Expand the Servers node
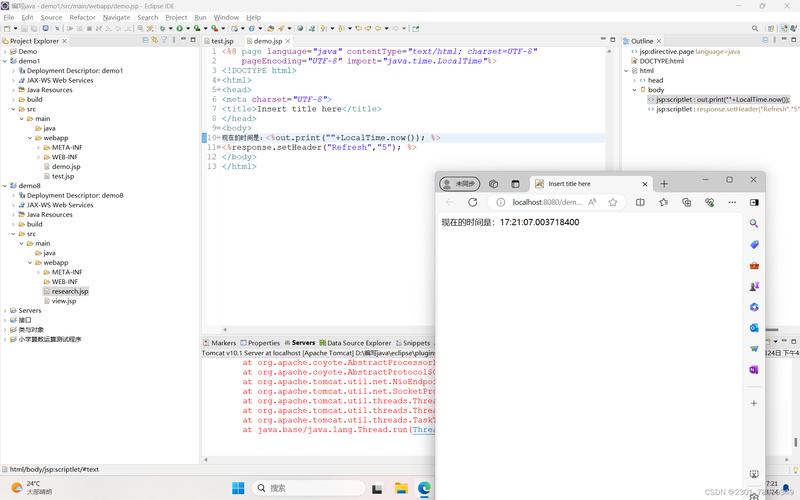The height and width of the screenshot is (500, 800). [5, 310]
